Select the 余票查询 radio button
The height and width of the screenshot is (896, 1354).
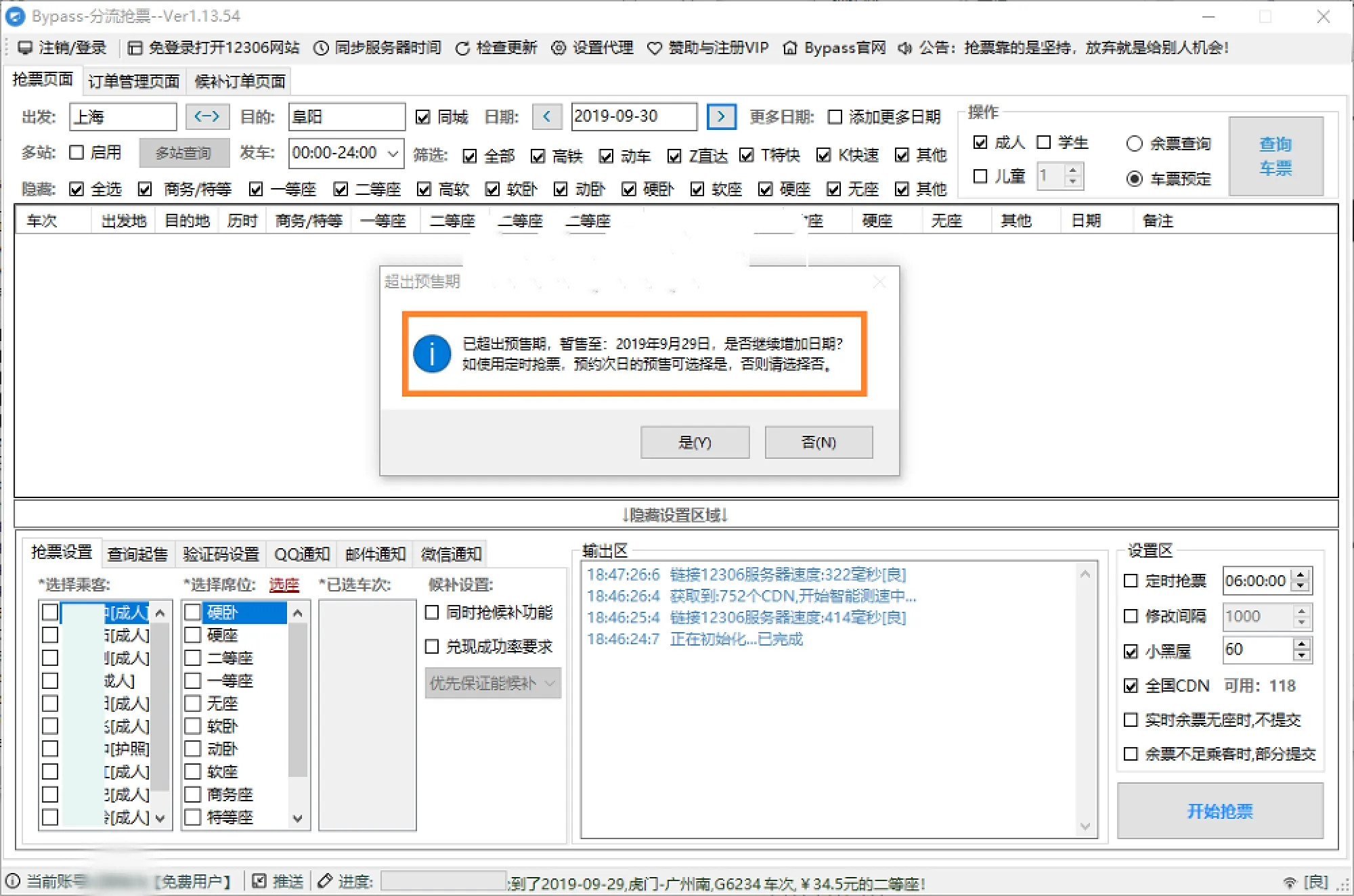tap(1134, 143)
